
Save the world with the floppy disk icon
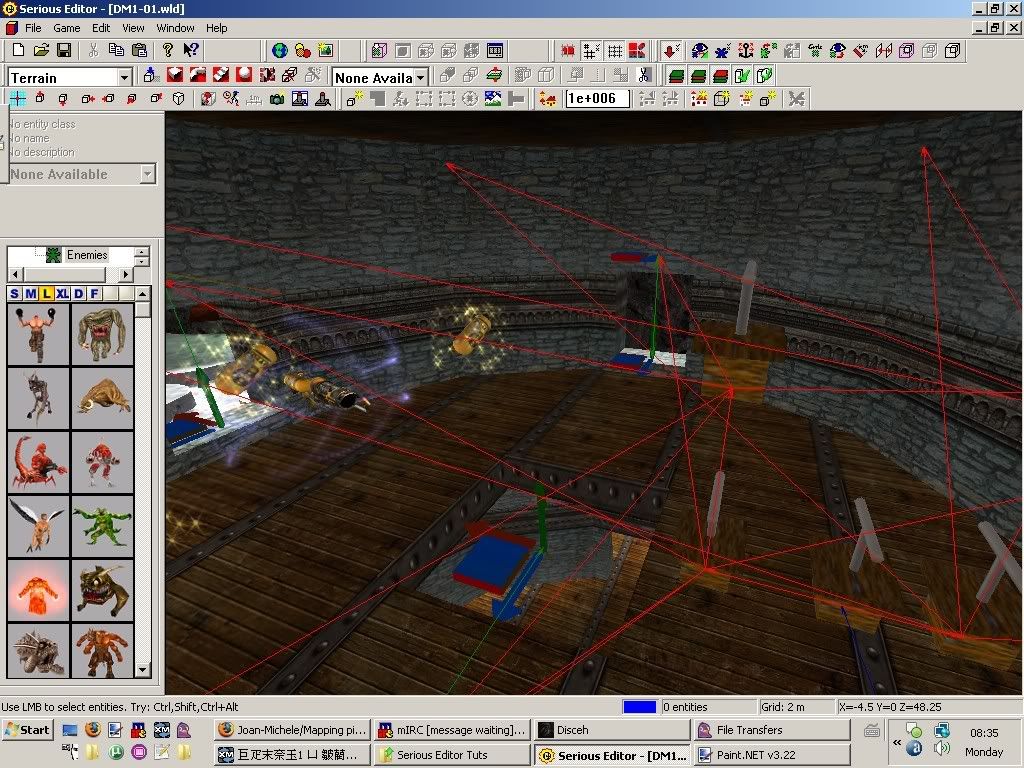[64, 50]
